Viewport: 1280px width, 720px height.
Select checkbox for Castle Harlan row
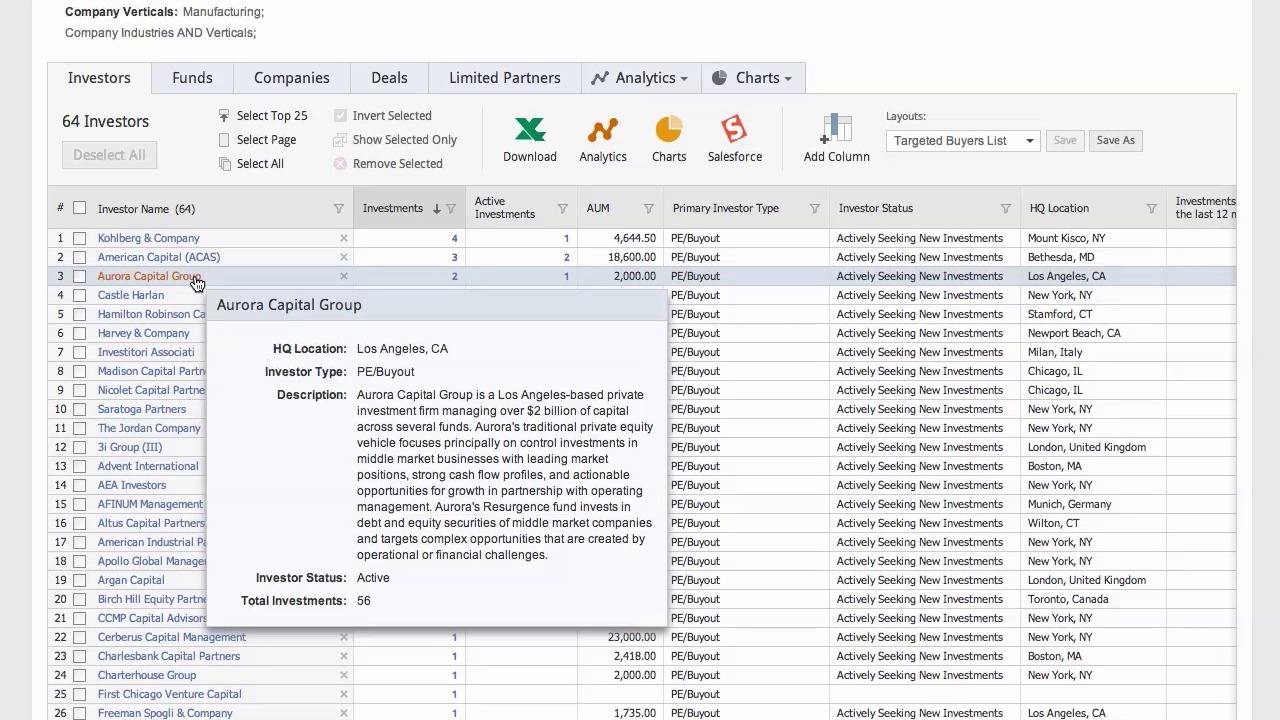(79, 295)
